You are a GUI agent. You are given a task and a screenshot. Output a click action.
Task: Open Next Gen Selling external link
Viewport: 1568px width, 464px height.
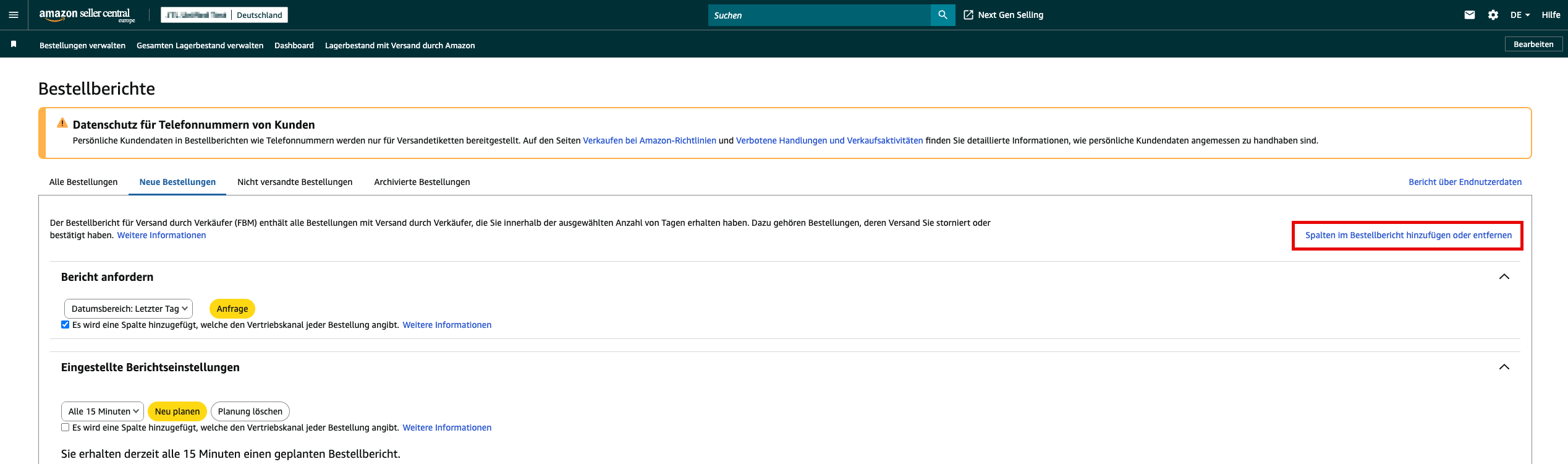click(x=1004, y=15)
